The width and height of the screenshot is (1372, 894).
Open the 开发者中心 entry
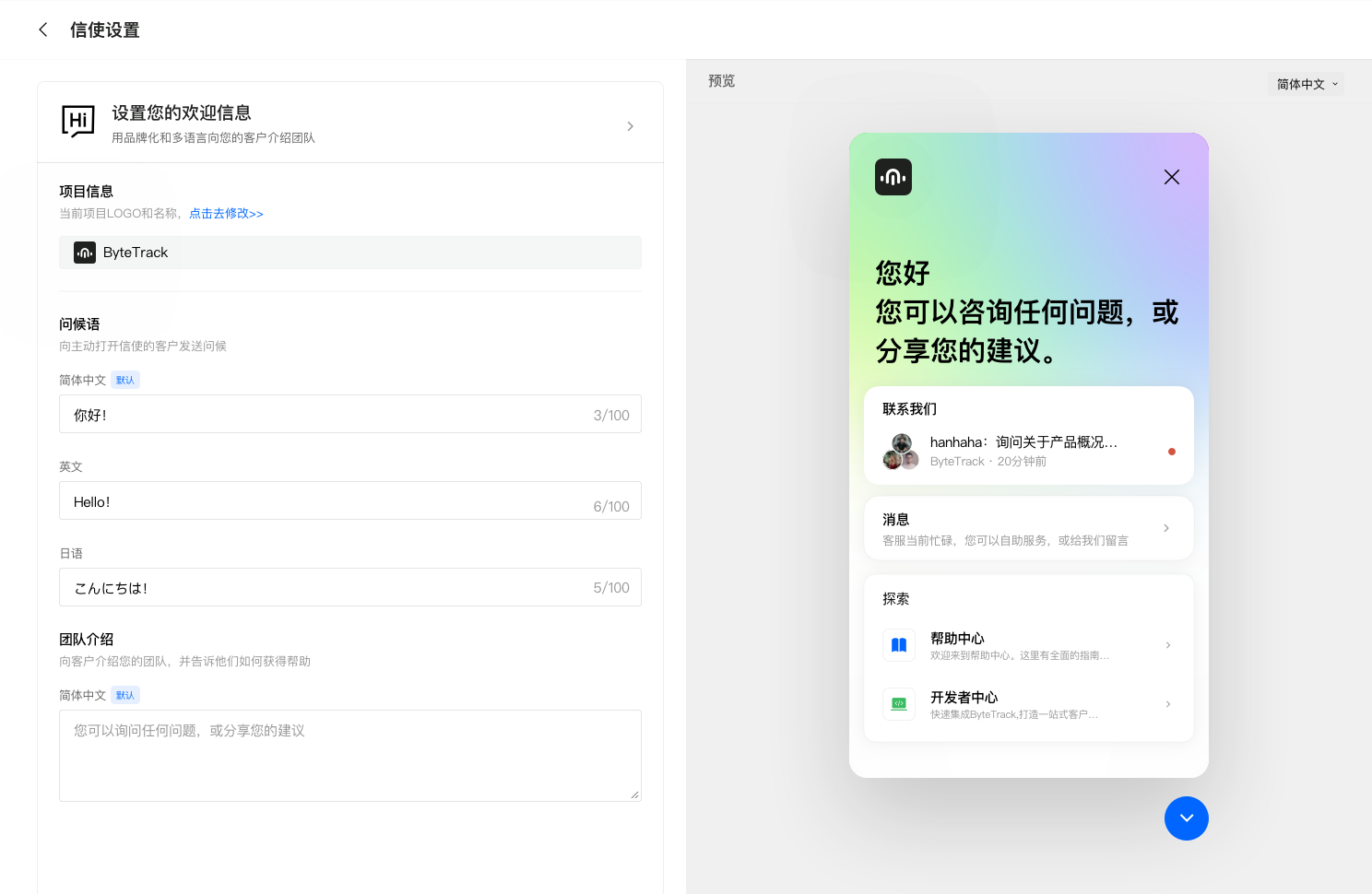1029,704
